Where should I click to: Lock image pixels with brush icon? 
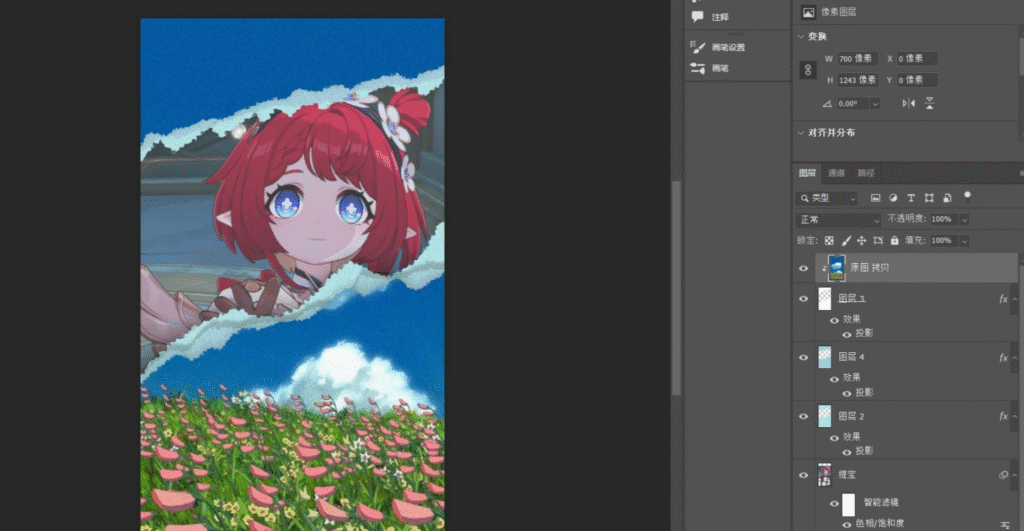click(x=846, y=240)
